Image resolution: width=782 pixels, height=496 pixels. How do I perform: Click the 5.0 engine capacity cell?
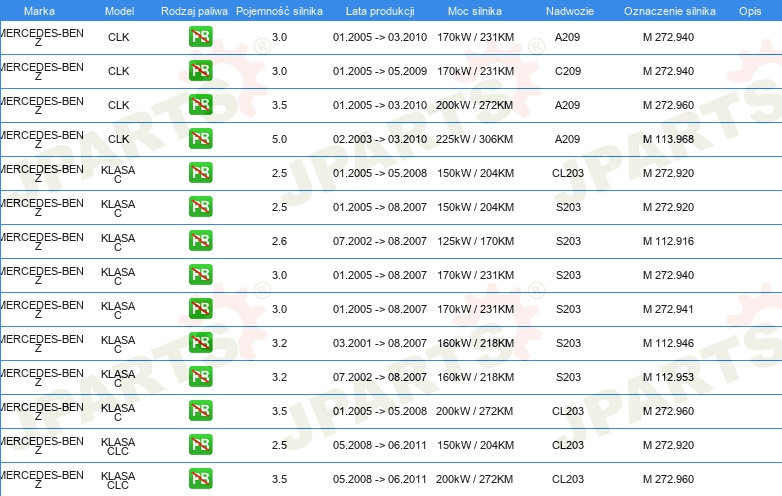pos(279,139)
